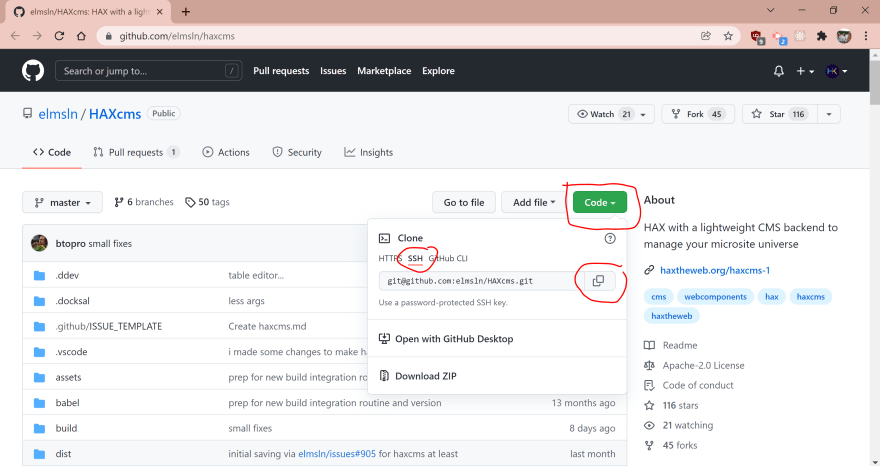Open the plus create-new menu
The width and height of the screenshot is (880, 466).
coord(805,71)
